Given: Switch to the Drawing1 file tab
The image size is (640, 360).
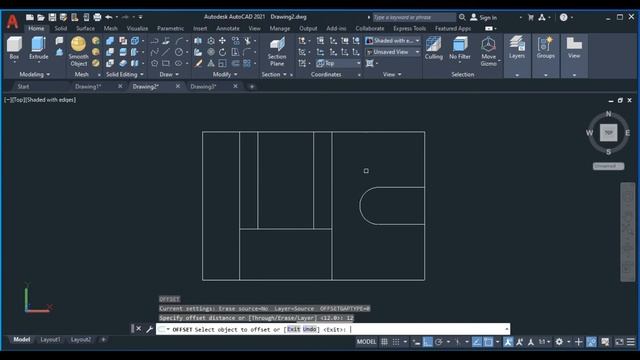Looking at the screenshot, I should click(x=88, y=87).
